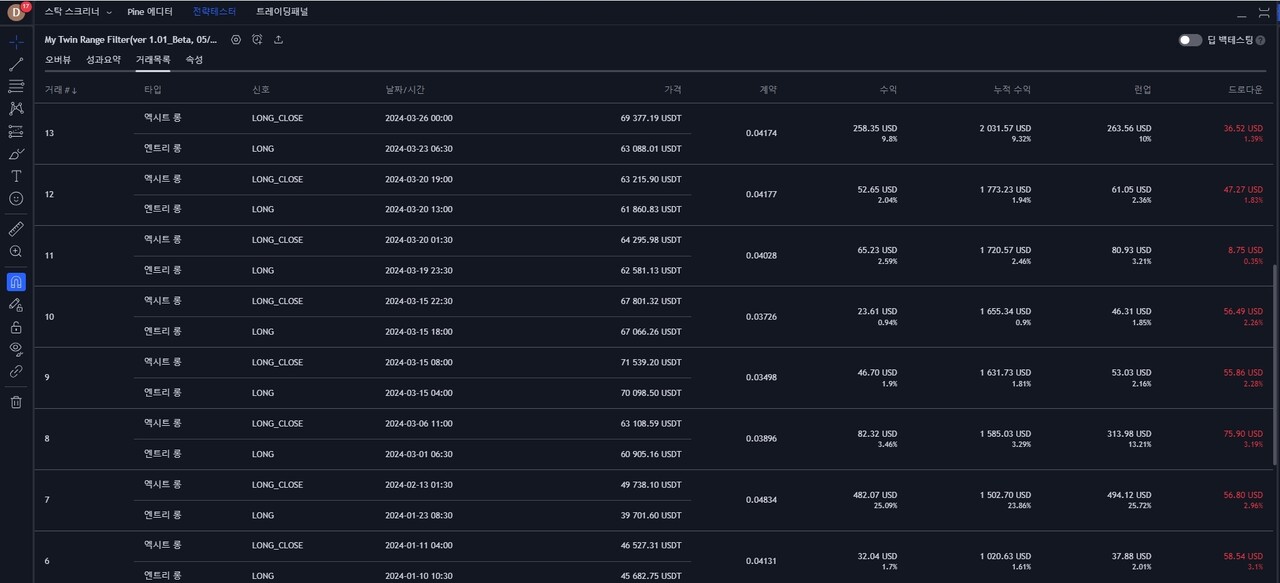Click the strategy export upload icon
The height and width of the screenshot is (583, 1280).
tap(278, 40)
